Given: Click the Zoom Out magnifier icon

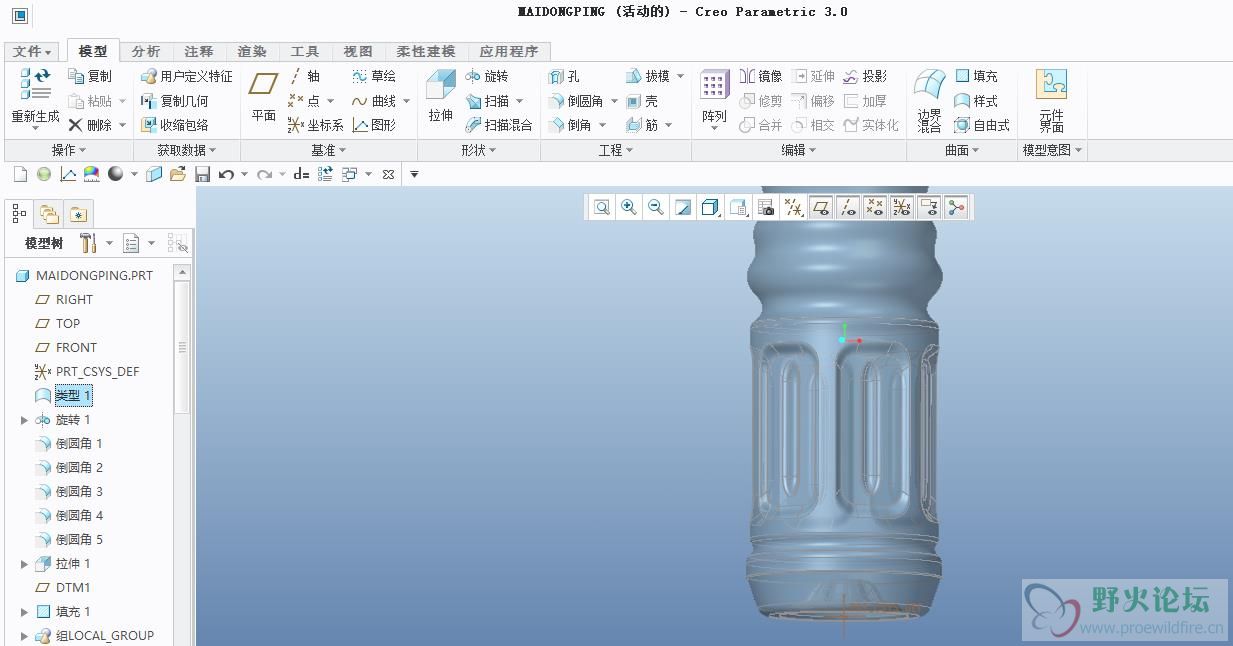Looking at the screenshot, I should [x=656, y=207].
